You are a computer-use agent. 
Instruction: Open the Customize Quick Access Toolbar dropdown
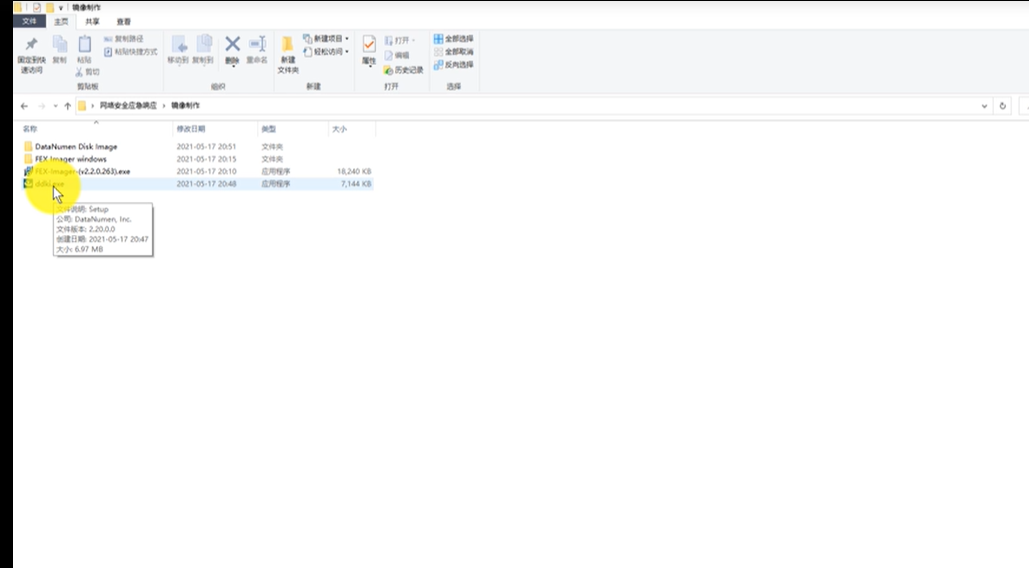pyautogui.click(x=61, y=8)
